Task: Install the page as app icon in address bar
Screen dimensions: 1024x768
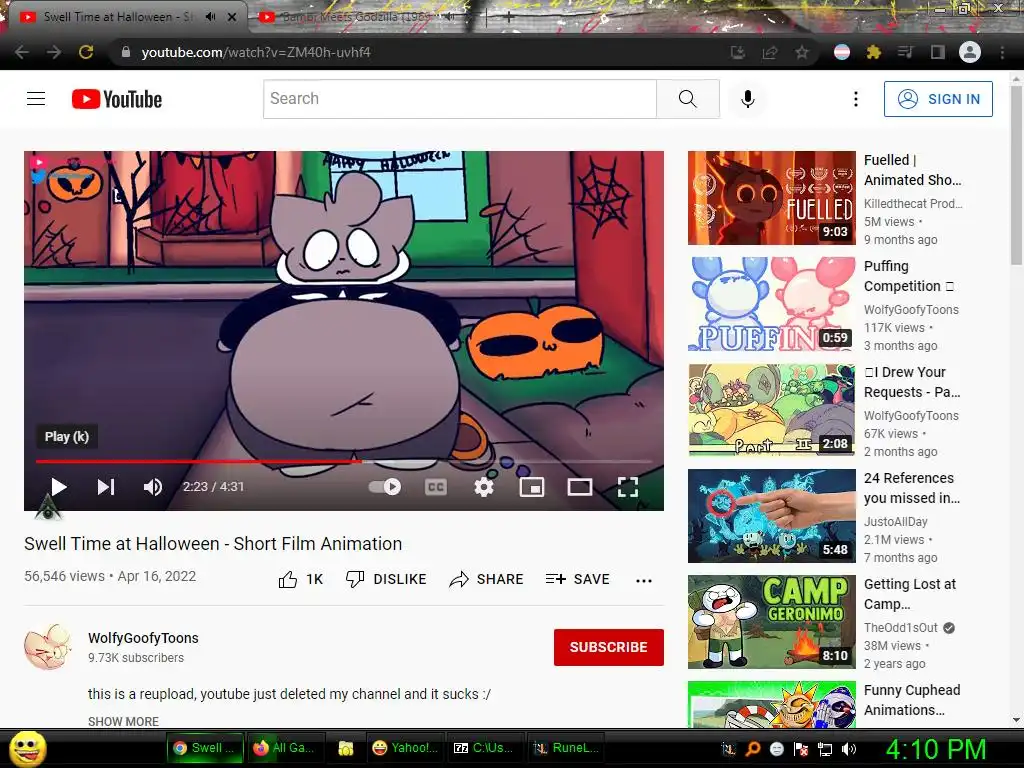Action: 738,52
